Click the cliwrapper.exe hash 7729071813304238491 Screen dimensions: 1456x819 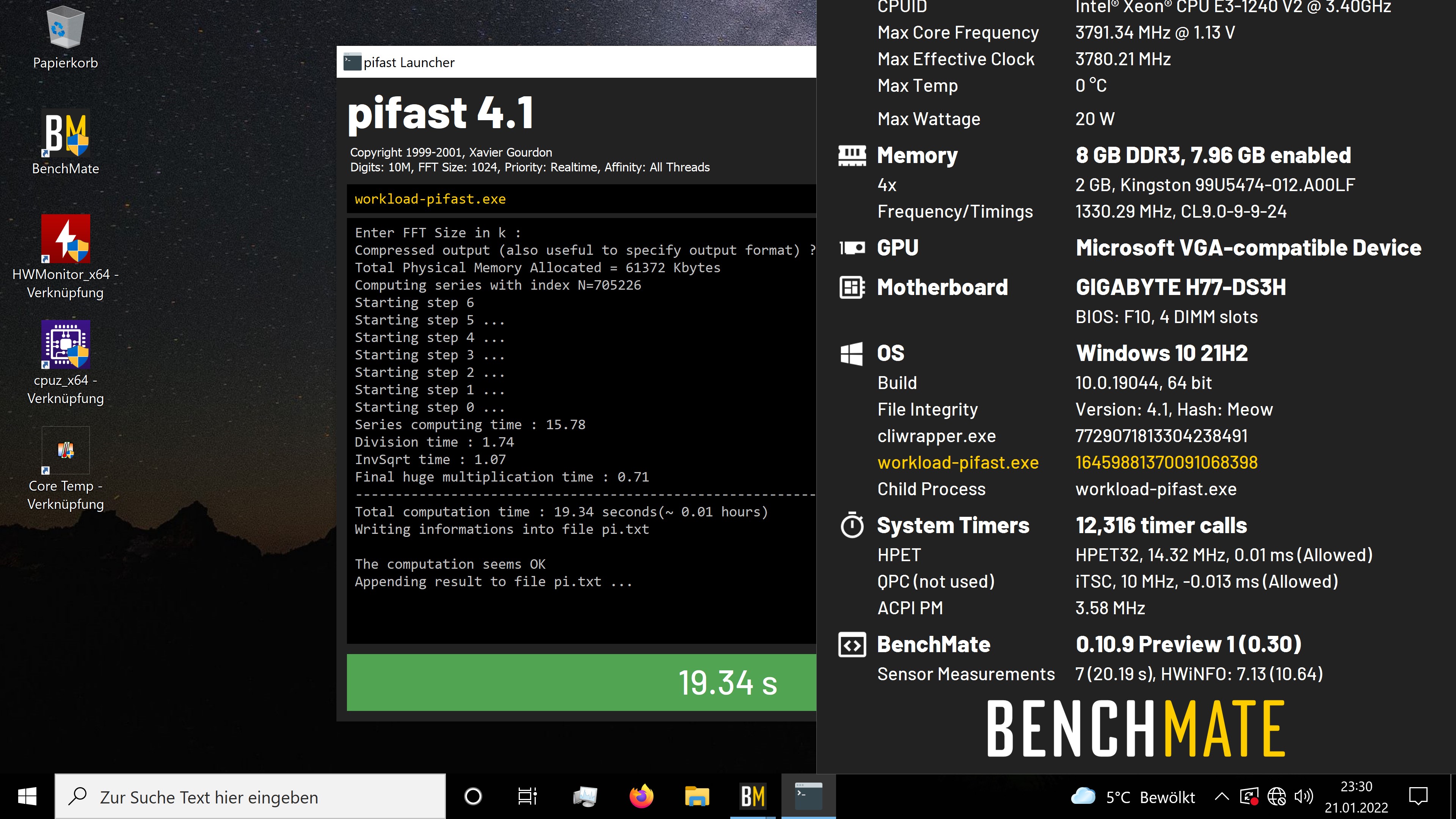1161,436
